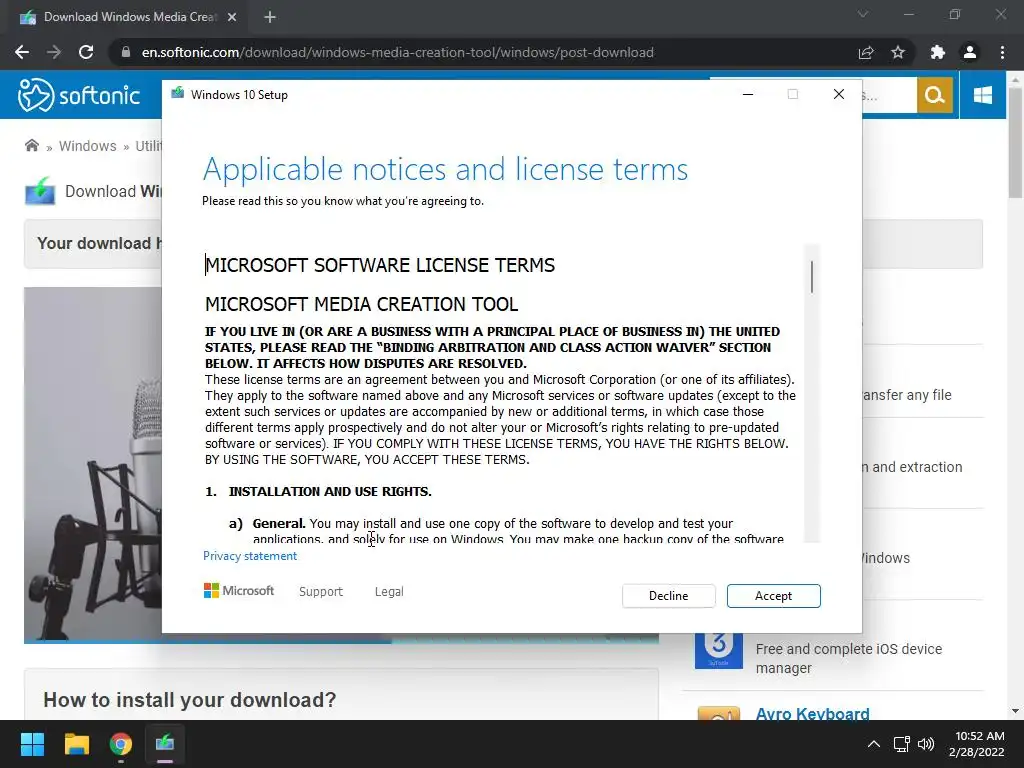Share this page via Chrome share icon
The image size is (1024, 768).
click(866, 52)
